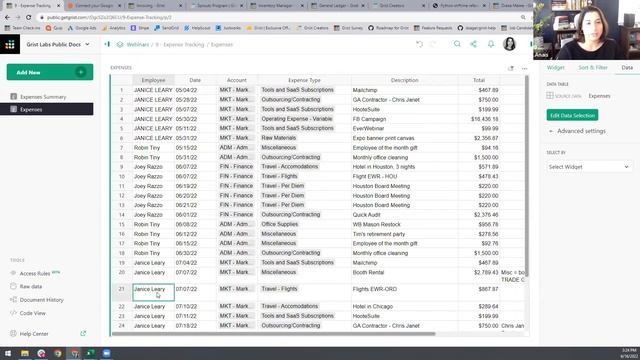The height and width of the screenshot is (360, 640).
Task: Switch to the Inventory Manager browser tab
Action: point(277,6)
